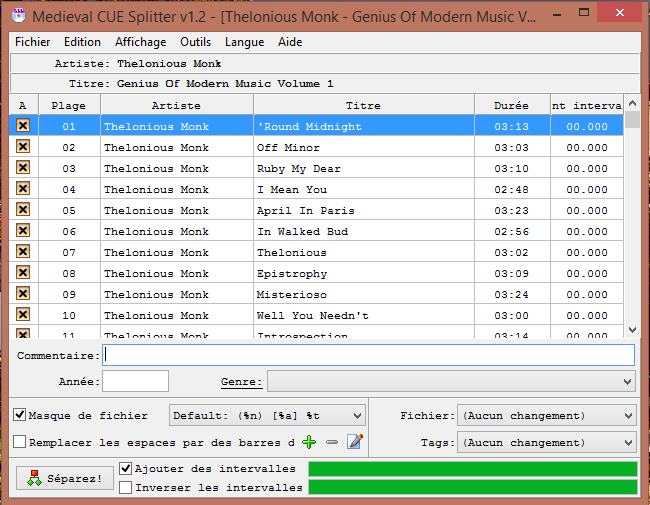Image resolution: width=650 pixels, height=505 pixels.
Task: Uncheck track 08 Epistrophy checkbox
Action: [23, 272]
